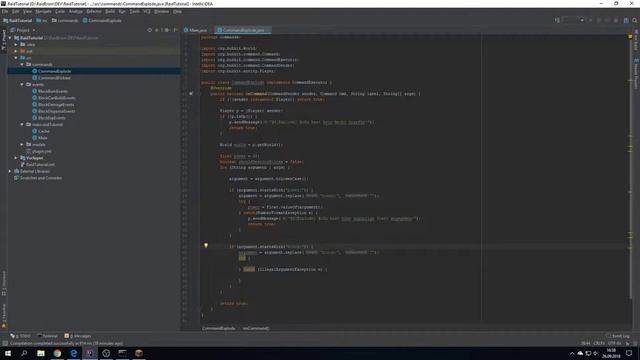Click the scroll-from-source target icon in Project panel
Screen dimensions: 640x360
149,30
